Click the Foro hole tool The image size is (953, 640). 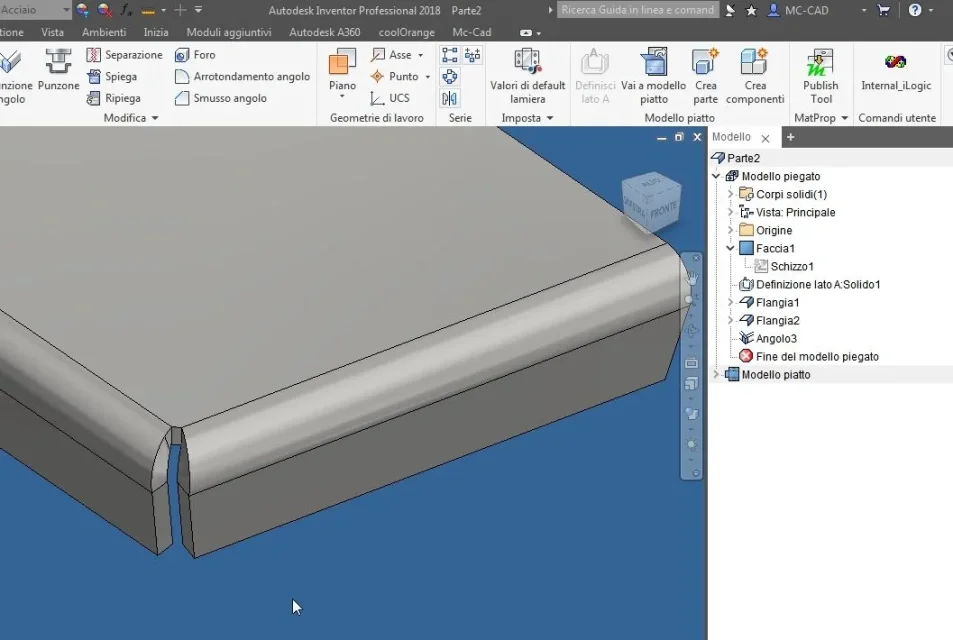point(195,55)
